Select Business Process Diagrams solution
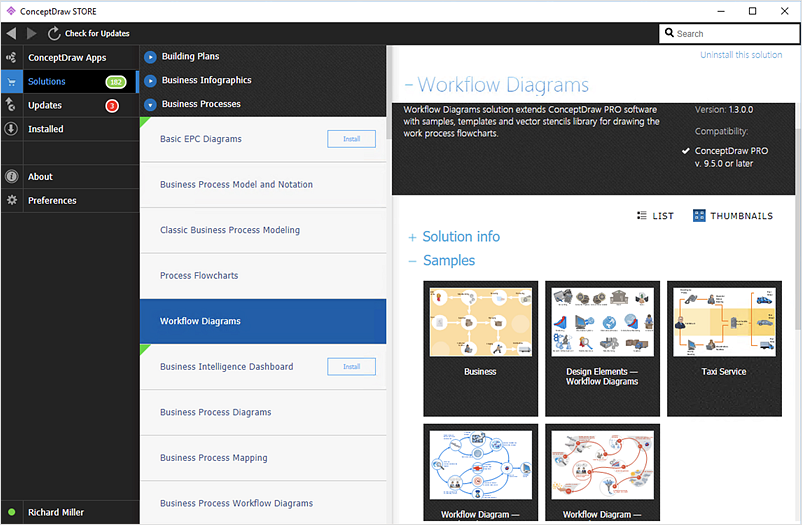The width and height of the screenshot is (802, 525). click(263, 412)
